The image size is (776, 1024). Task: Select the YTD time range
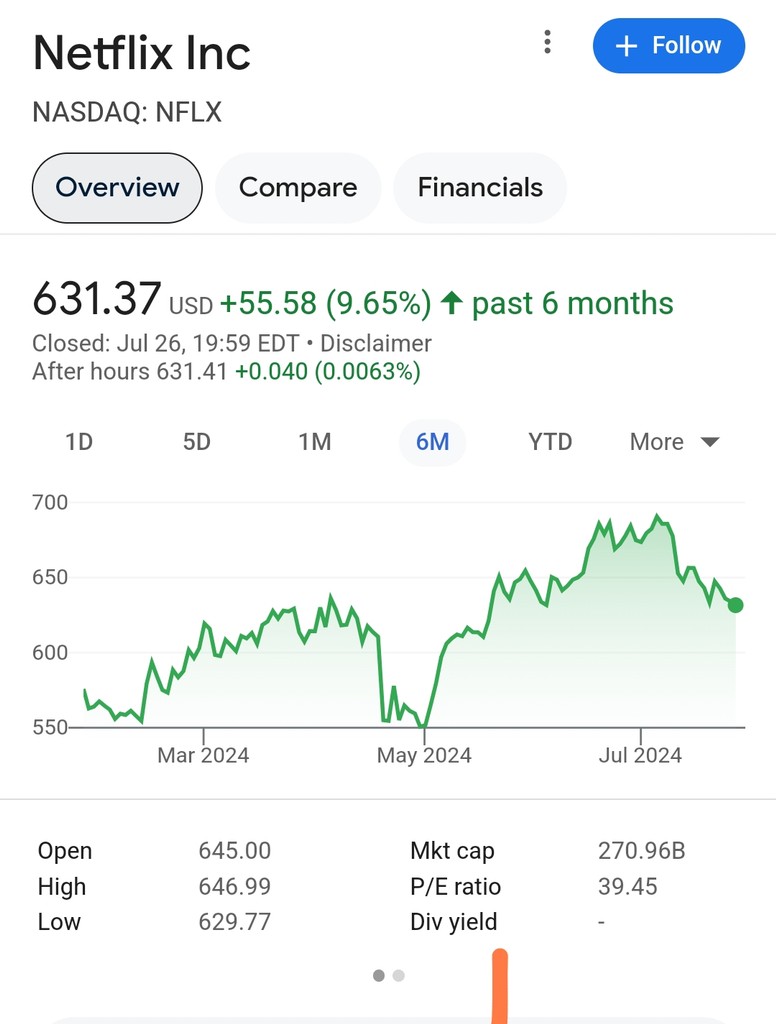pyautogui.click(x=550, y=442)
